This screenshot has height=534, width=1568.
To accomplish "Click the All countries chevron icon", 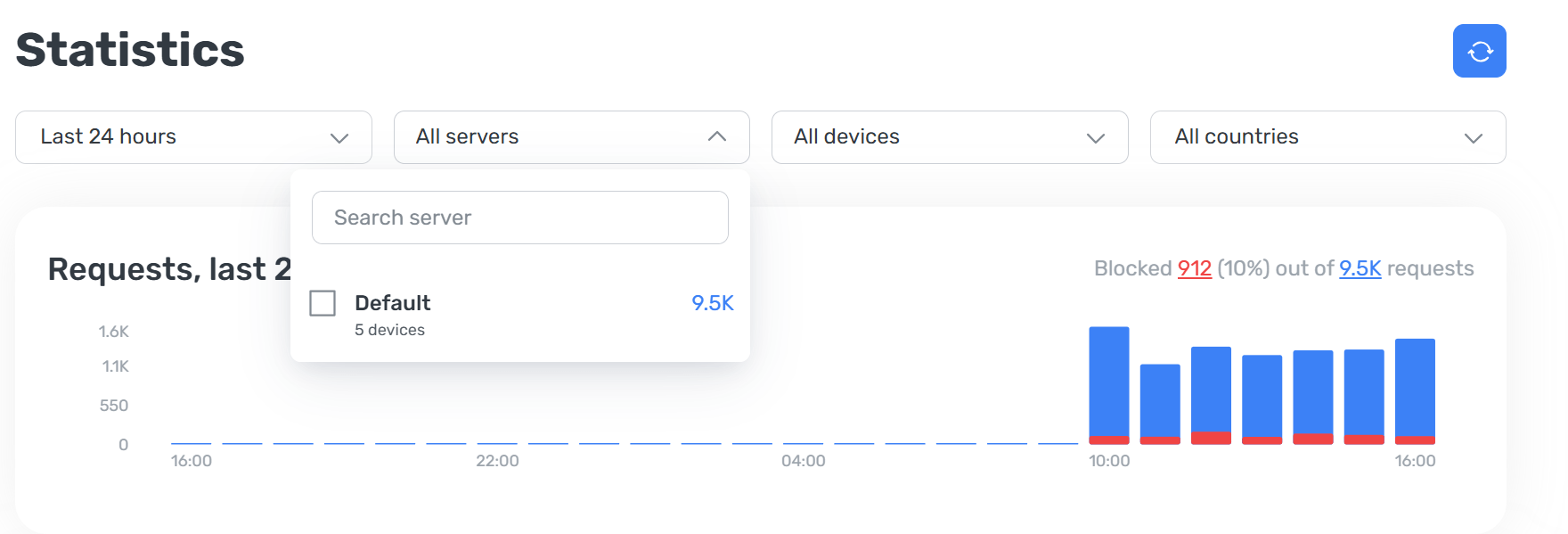I will (x=1473, y=137).
